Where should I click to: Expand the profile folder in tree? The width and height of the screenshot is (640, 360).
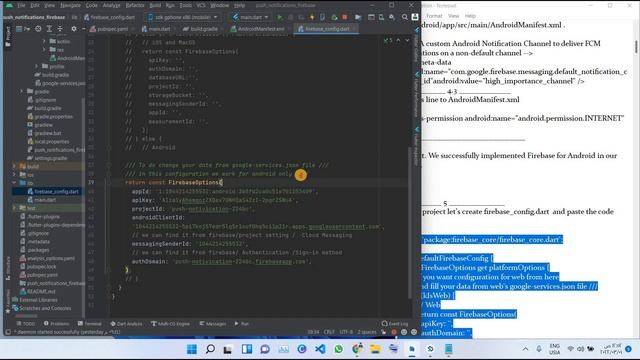point(37,66)
